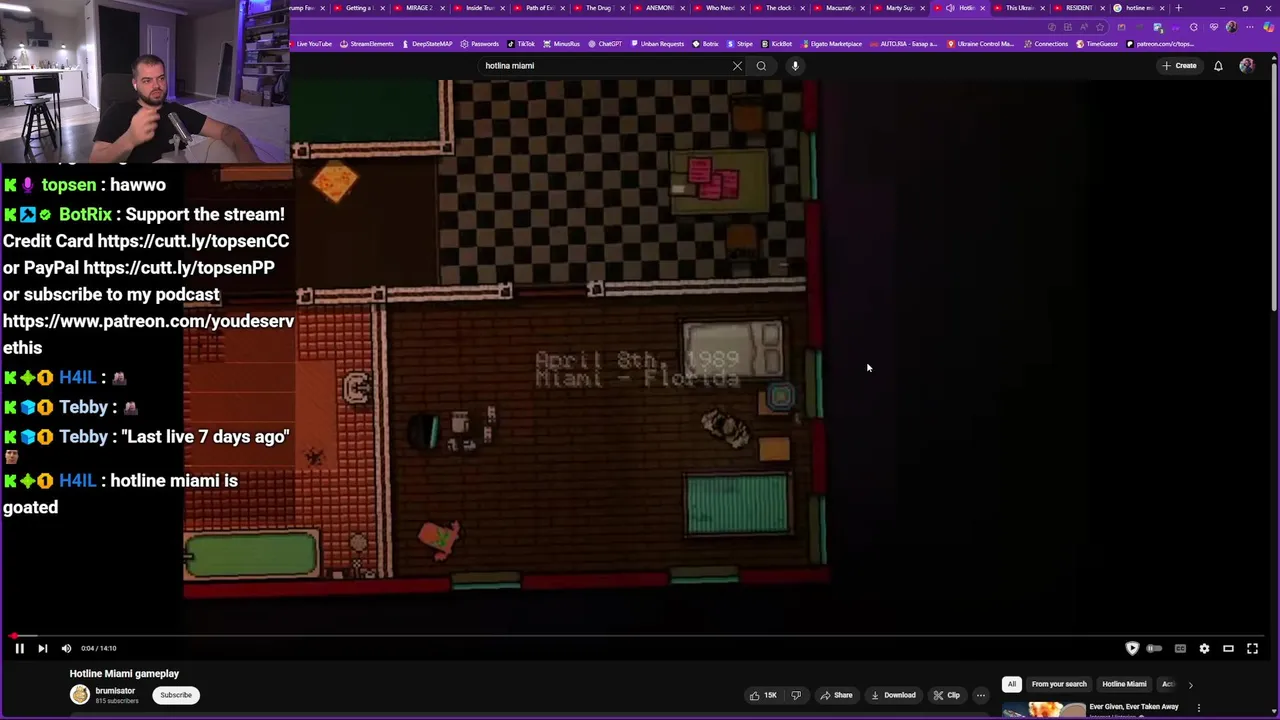1280x720 pixels.
Task: Open options for 'Ever Given' suggested video
Action: 1198,708
